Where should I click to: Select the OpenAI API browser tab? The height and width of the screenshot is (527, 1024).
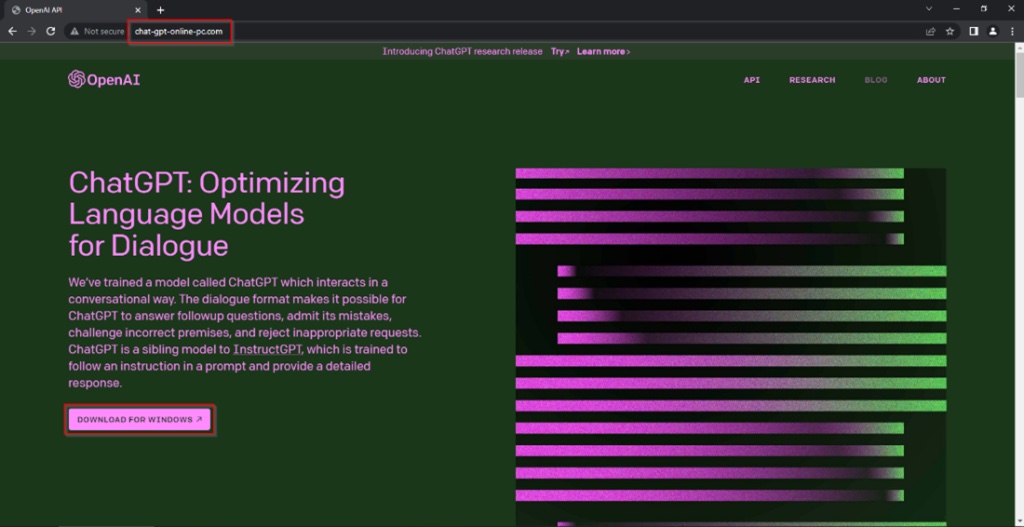click(x=76, y=10)
